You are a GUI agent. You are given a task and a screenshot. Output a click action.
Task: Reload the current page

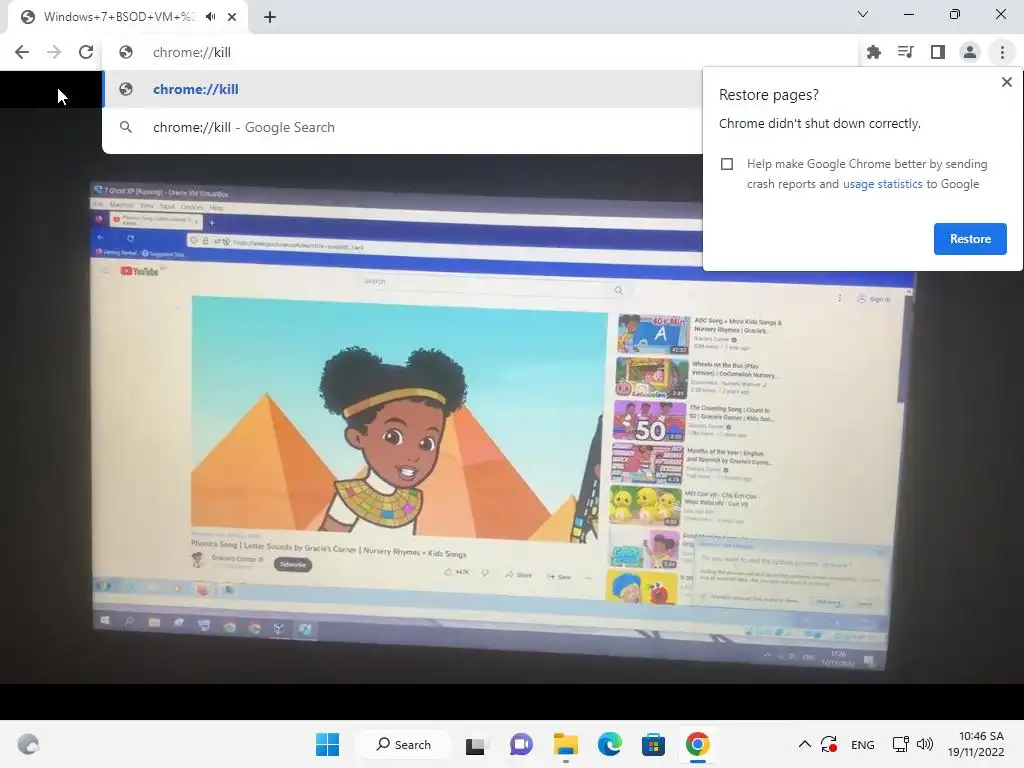pos(86,52)
